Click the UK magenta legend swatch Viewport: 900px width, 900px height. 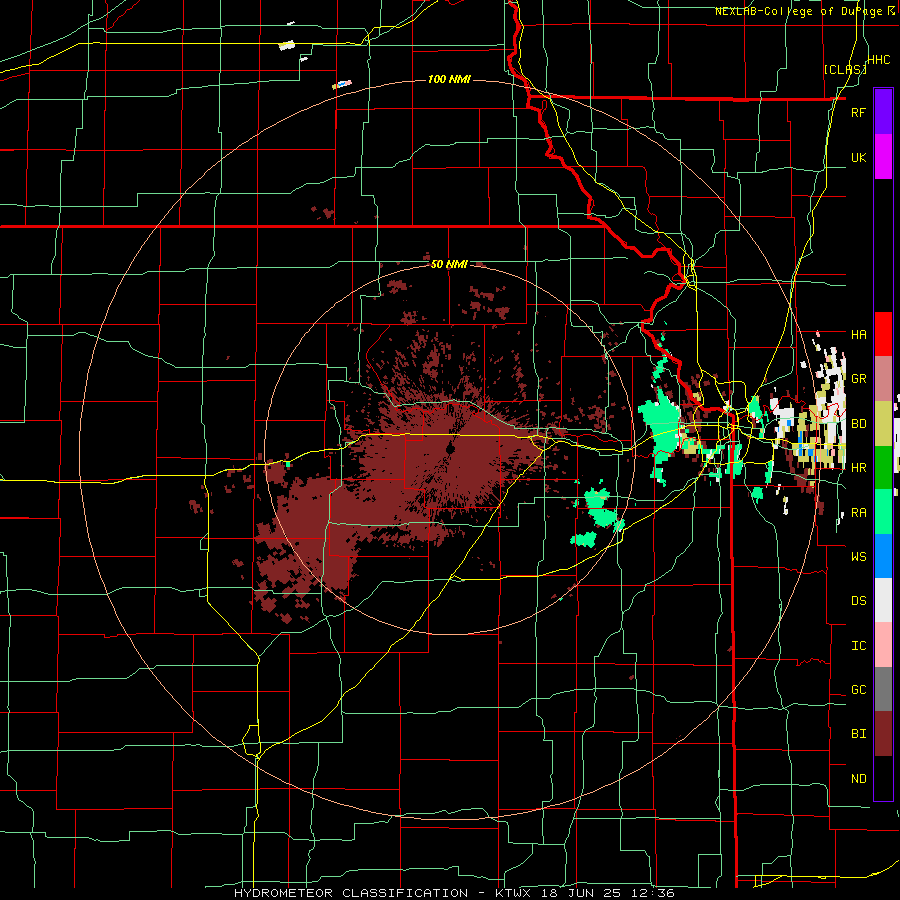883,157
